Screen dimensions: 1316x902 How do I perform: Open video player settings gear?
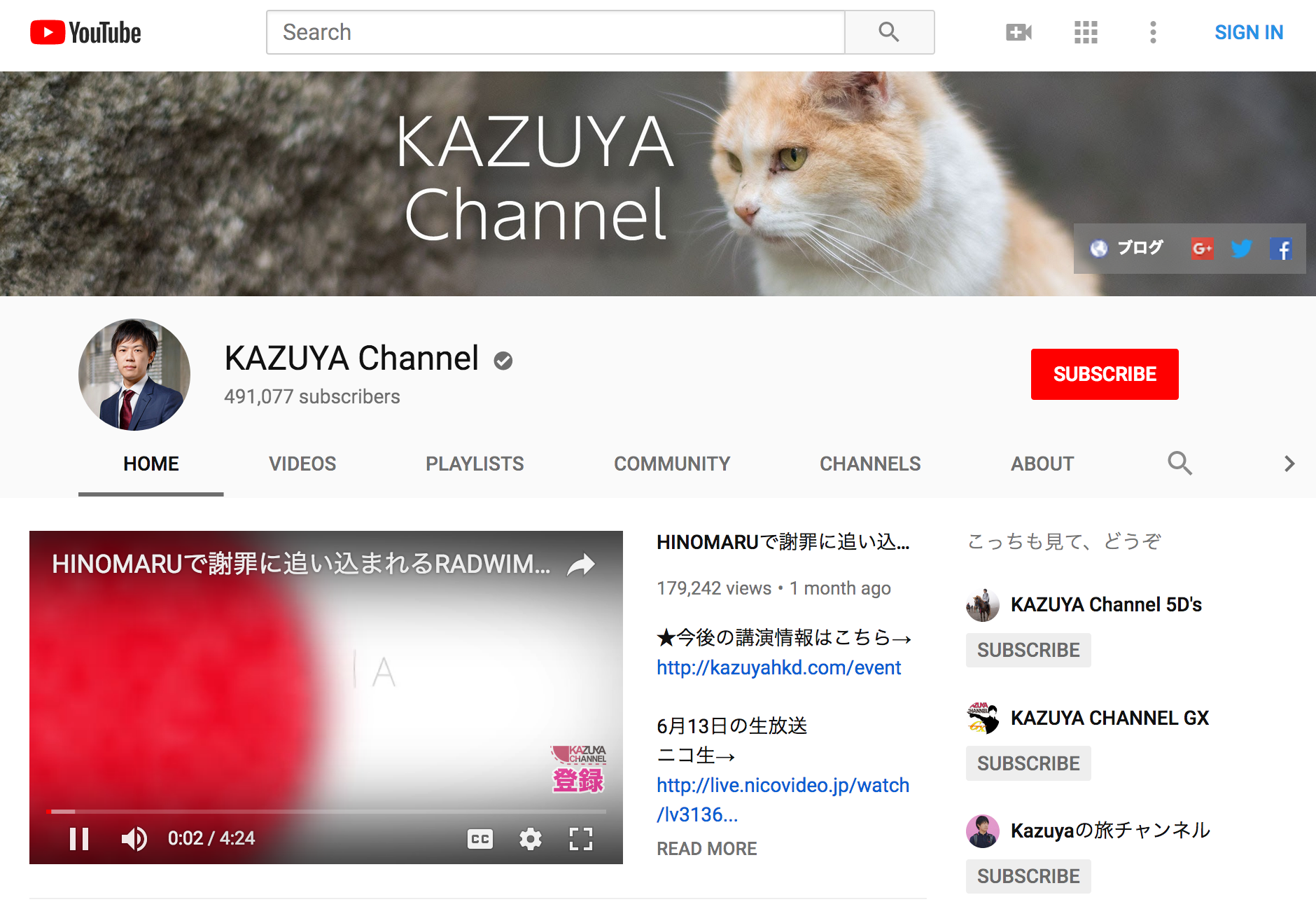click(x=531, y=838)
